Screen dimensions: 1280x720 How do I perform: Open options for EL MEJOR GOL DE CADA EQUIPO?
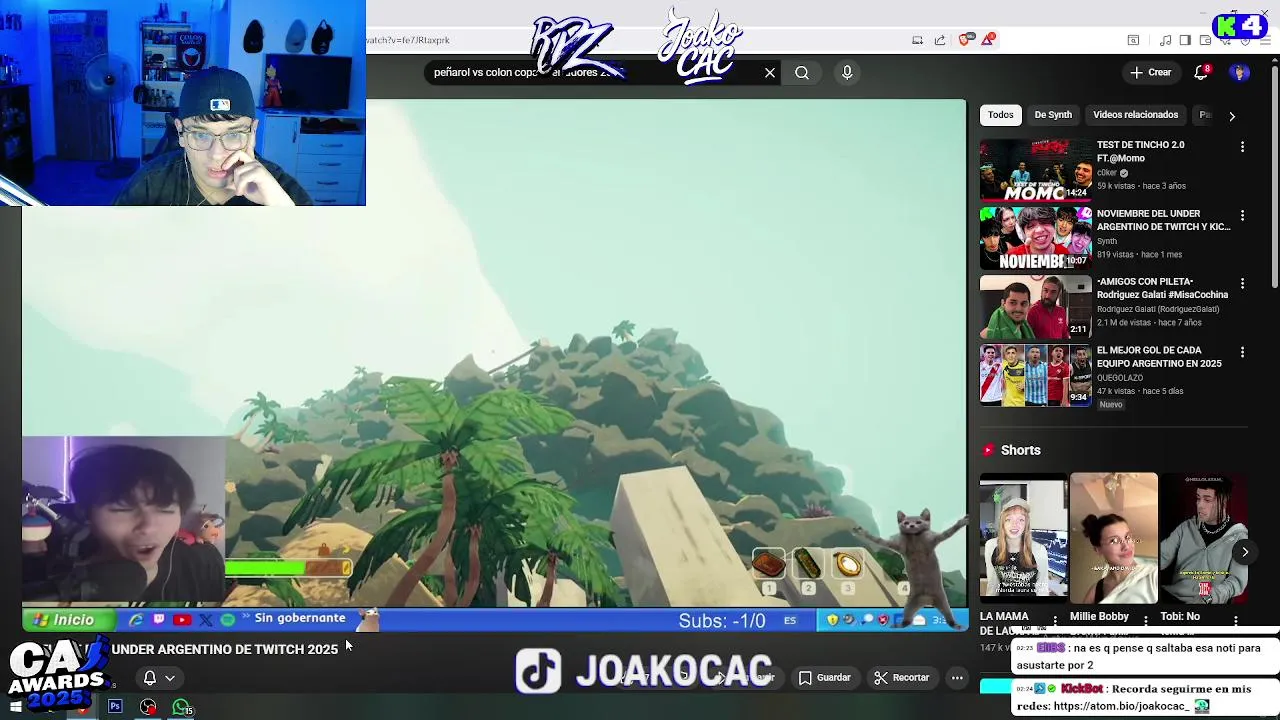pyautogui.click(x=1242, y=352)
